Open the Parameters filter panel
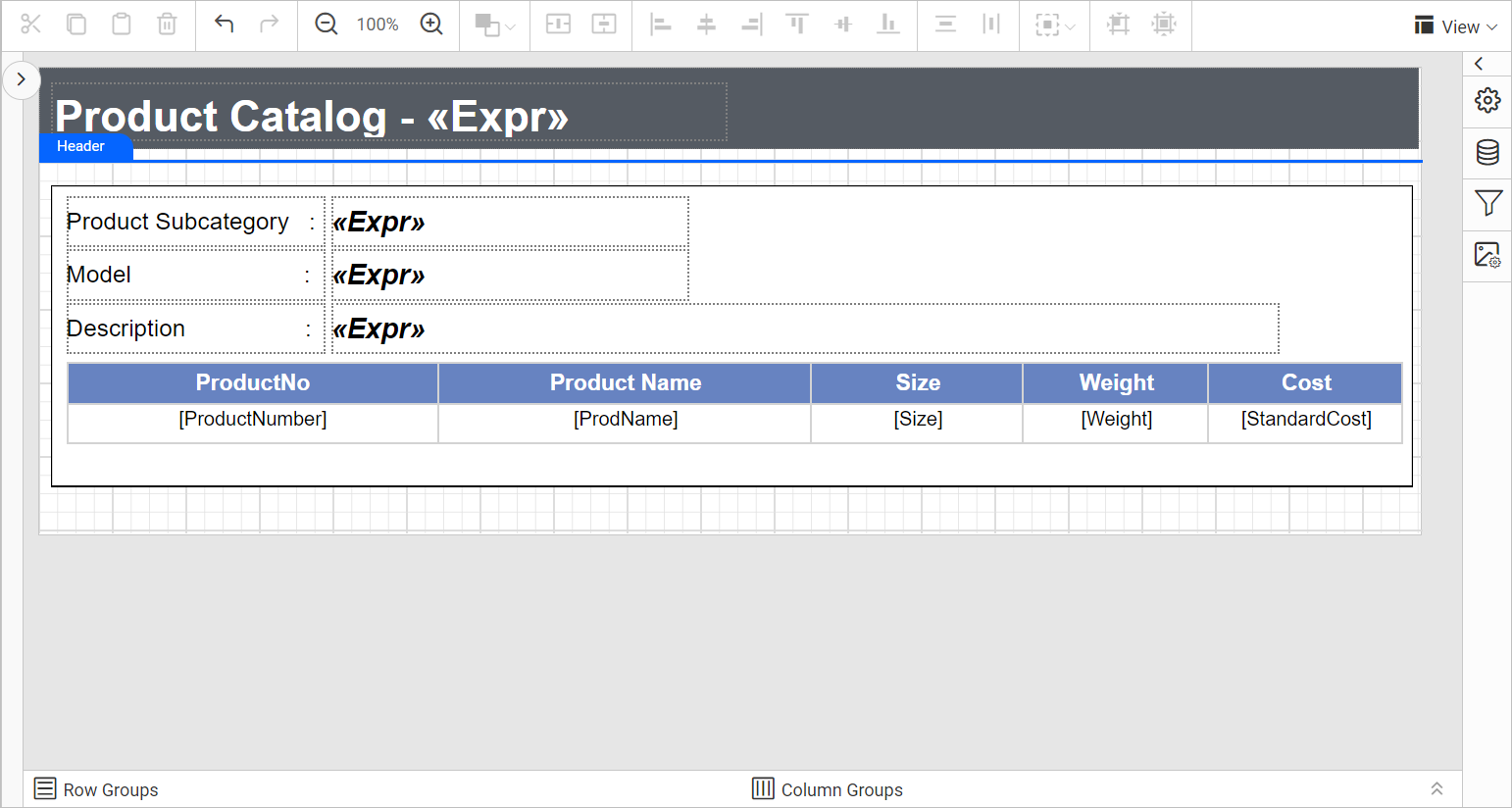This screenshot has width=1512, height=808. [1487, 203]
